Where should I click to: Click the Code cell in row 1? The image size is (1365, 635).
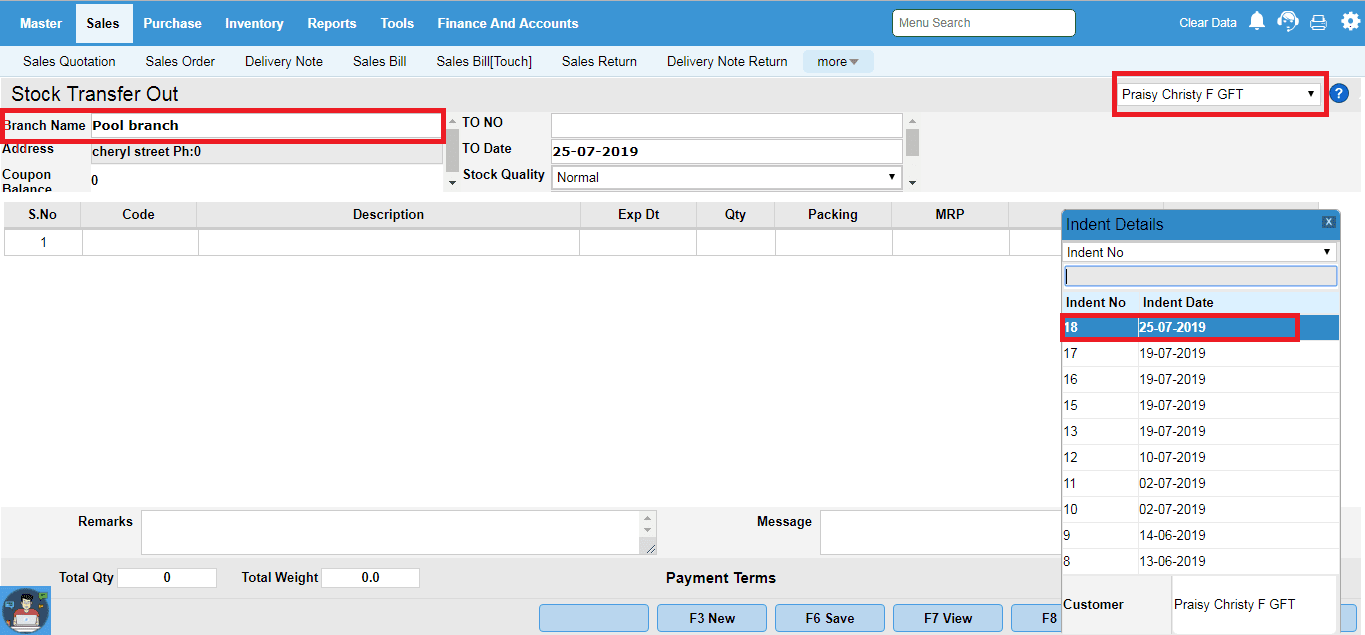140,242
